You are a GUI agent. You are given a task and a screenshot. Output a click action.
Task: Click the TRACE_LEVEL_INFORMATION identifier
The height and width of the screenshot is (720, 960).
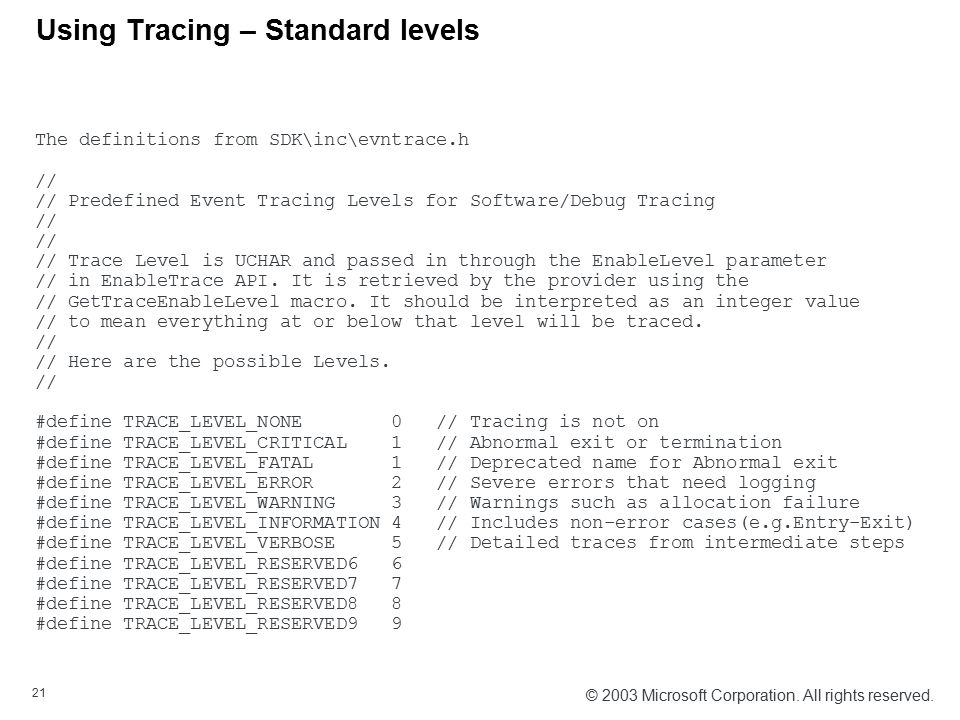252,523
